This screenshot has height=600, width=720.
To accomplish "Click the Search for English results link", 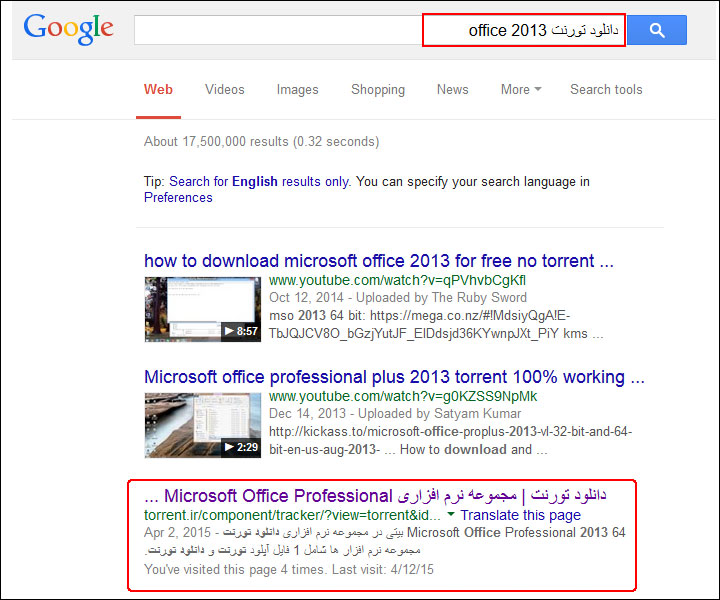I will 259,182.
